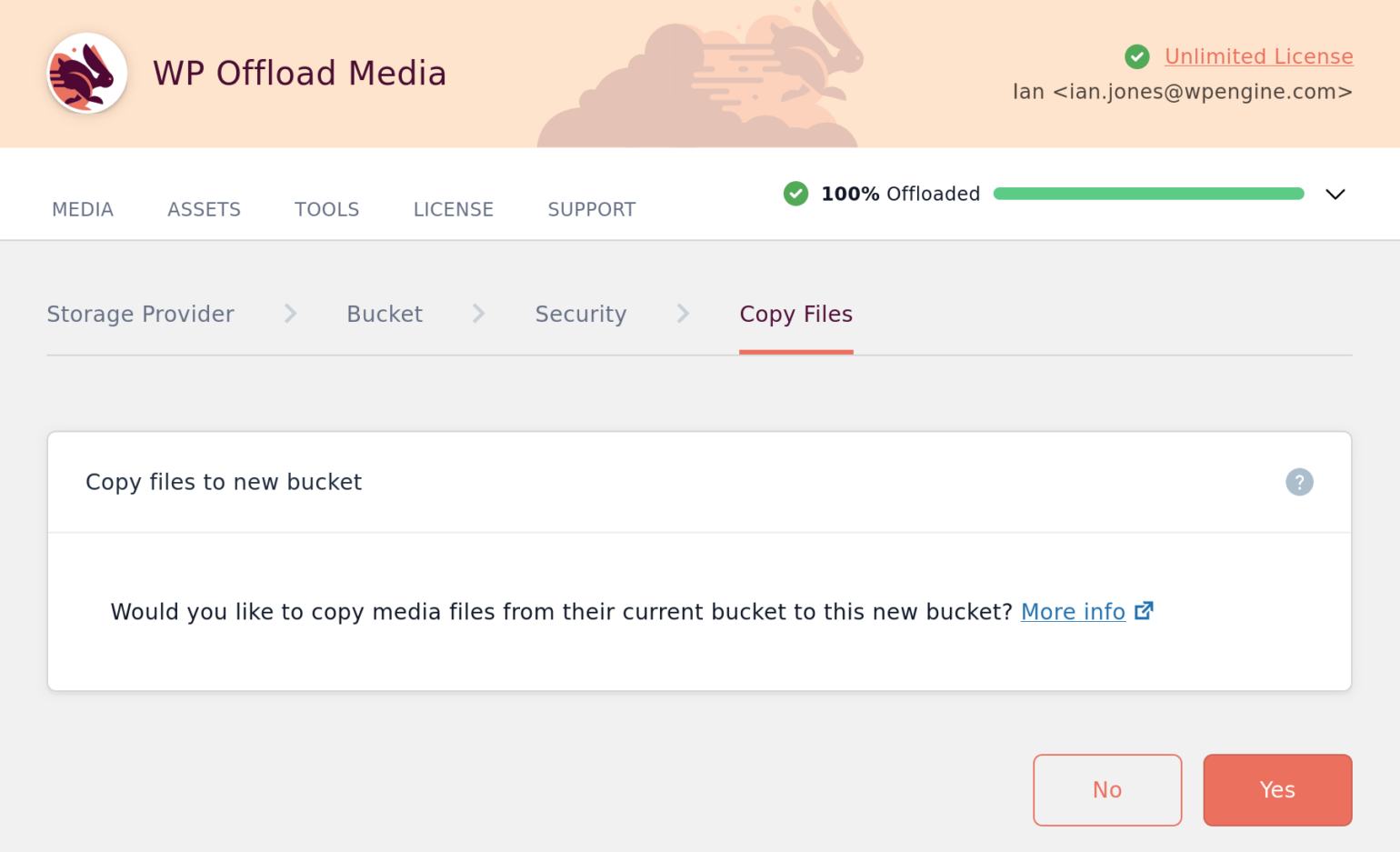Open the License tab
This screenshot has width=1400, height=852.
pyautogui.click(x=453, y=209)
